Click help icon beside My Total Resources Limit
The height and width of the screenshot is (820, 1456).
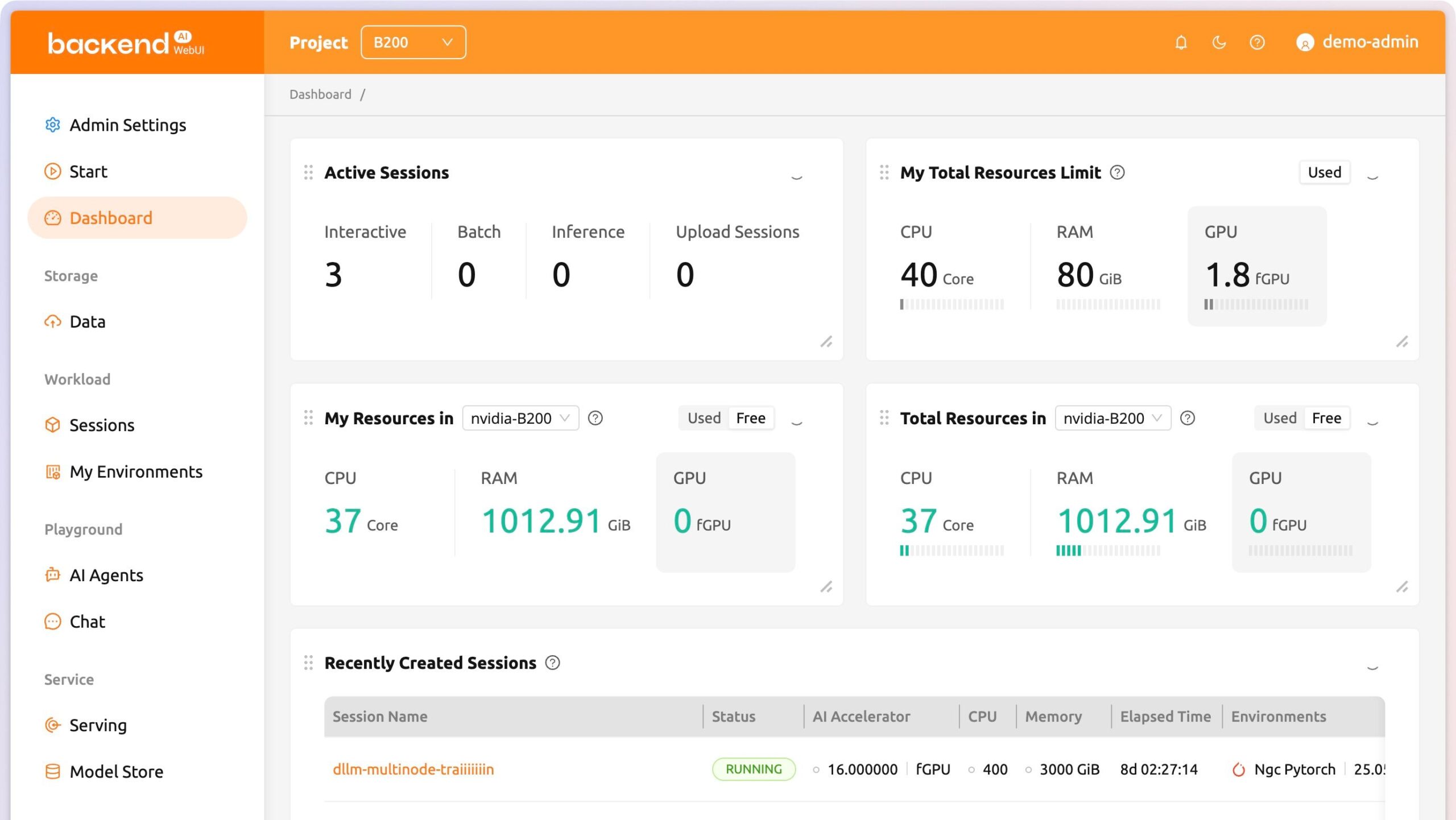pyautogui.click(x=1117, y=172)
